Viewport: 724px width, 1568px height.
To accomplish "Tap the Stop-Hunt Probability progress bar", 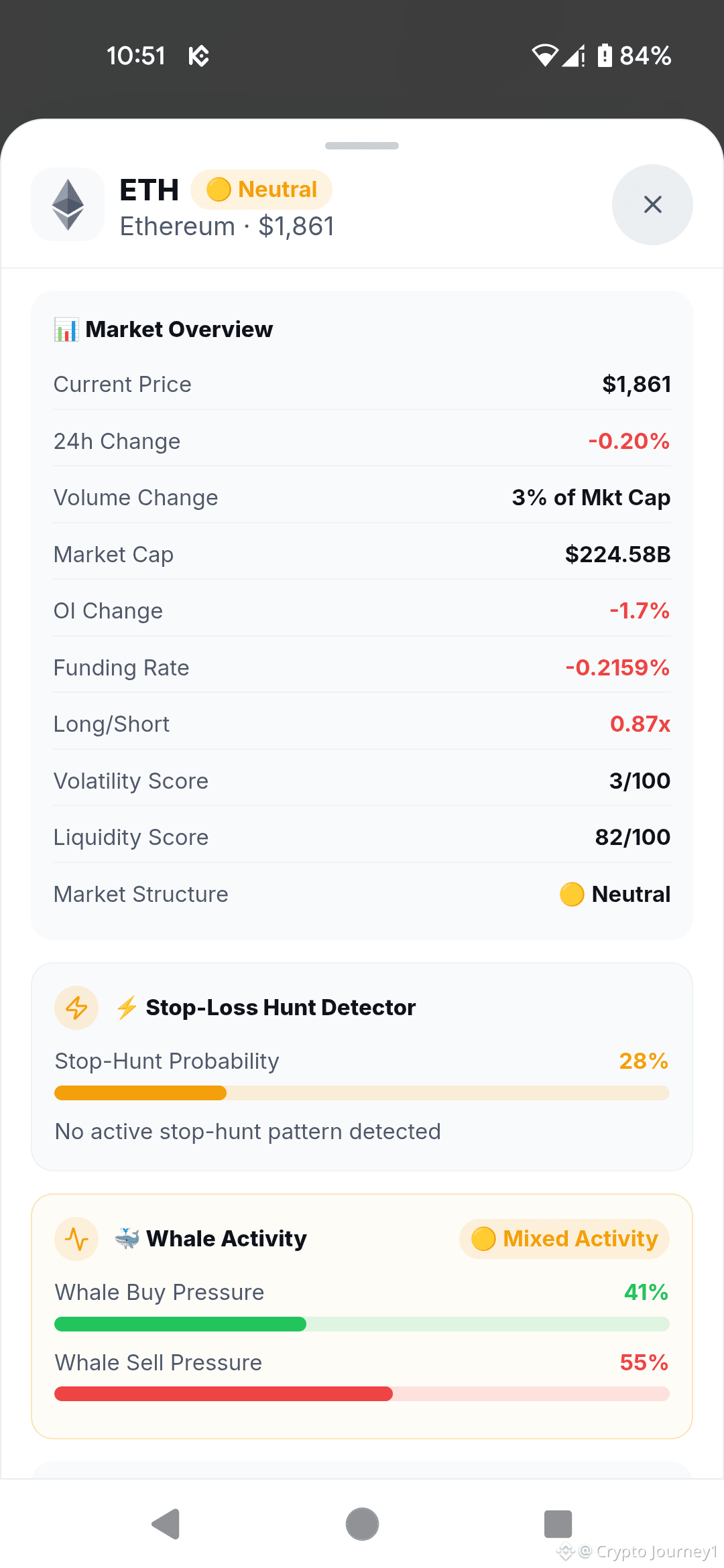I will pyautogui.click(x=362, y=1093).
